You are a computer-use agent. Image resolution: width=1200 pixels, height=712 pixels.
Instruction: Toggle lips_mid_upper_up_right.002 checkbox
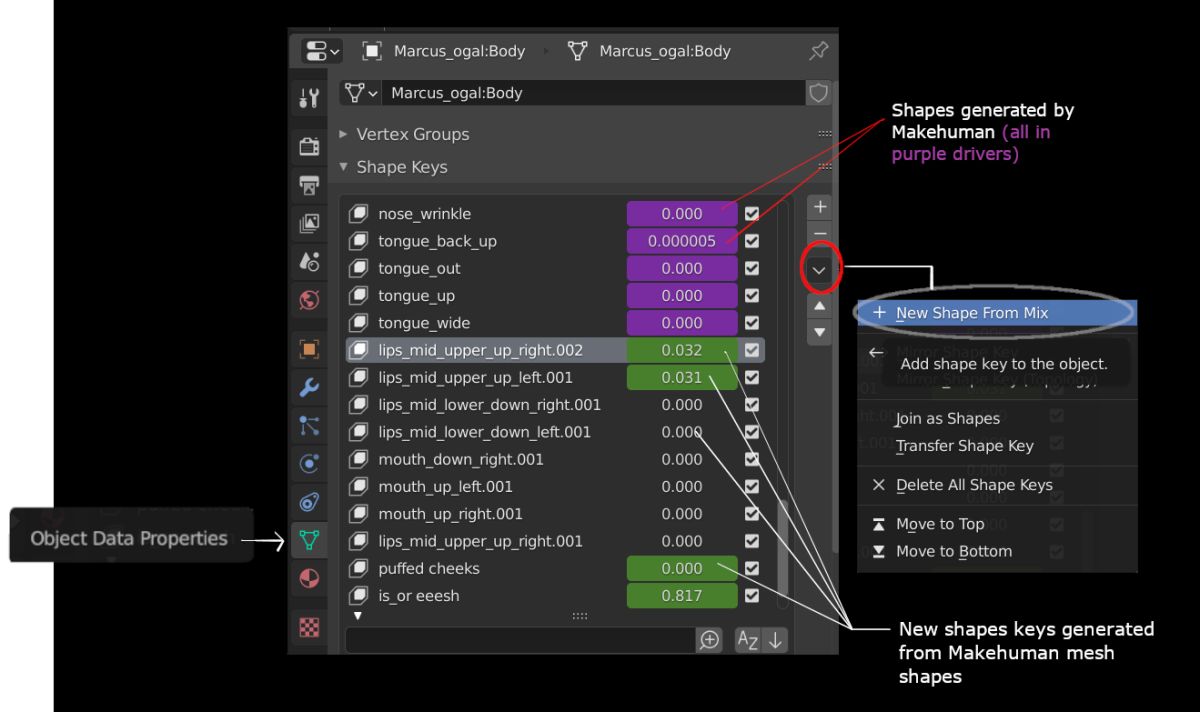click(x=752, y=350)
